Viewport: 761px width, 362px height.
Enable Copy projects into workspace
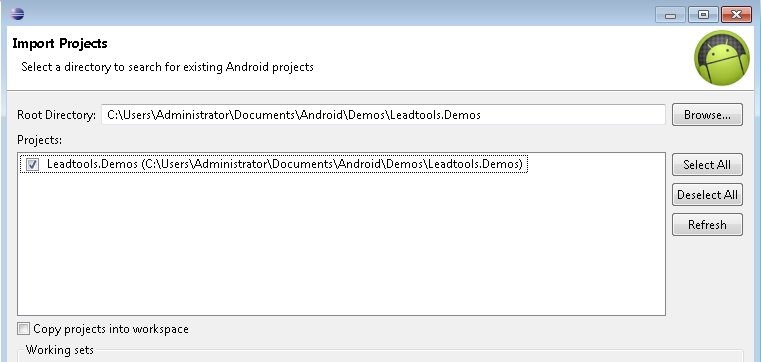23,329
